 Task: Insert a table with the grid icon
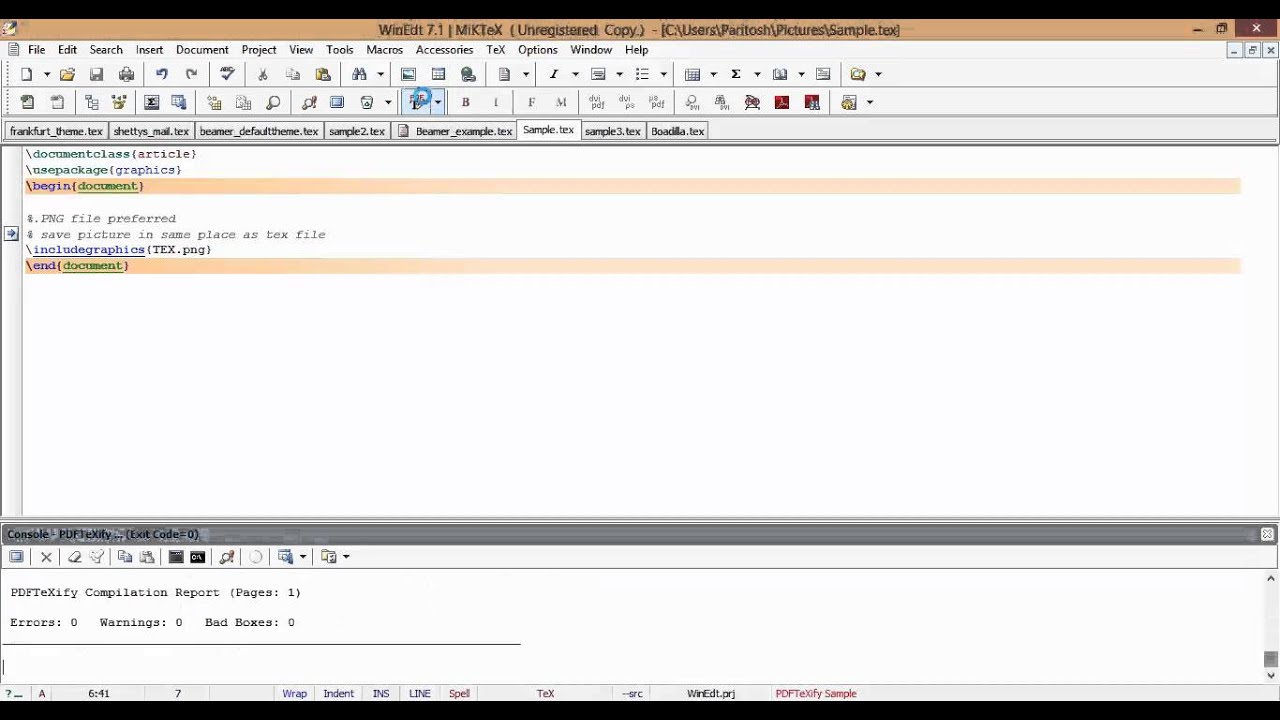[692, 74]
